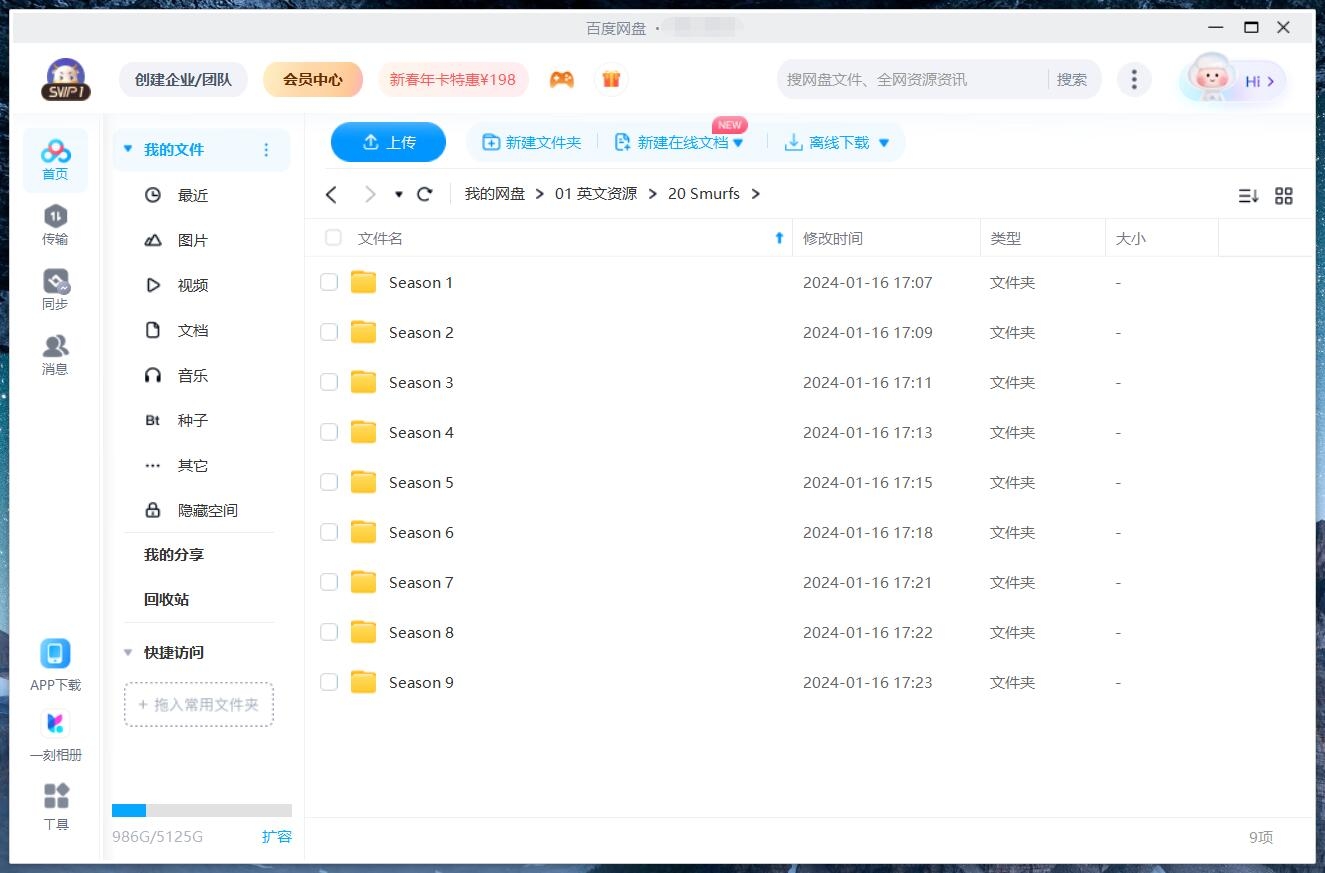Viewport: 1325px width, 873px height.
Task: Expand the 新建在线文档 dropdown arrow
Action: click(x=738, y=142)
